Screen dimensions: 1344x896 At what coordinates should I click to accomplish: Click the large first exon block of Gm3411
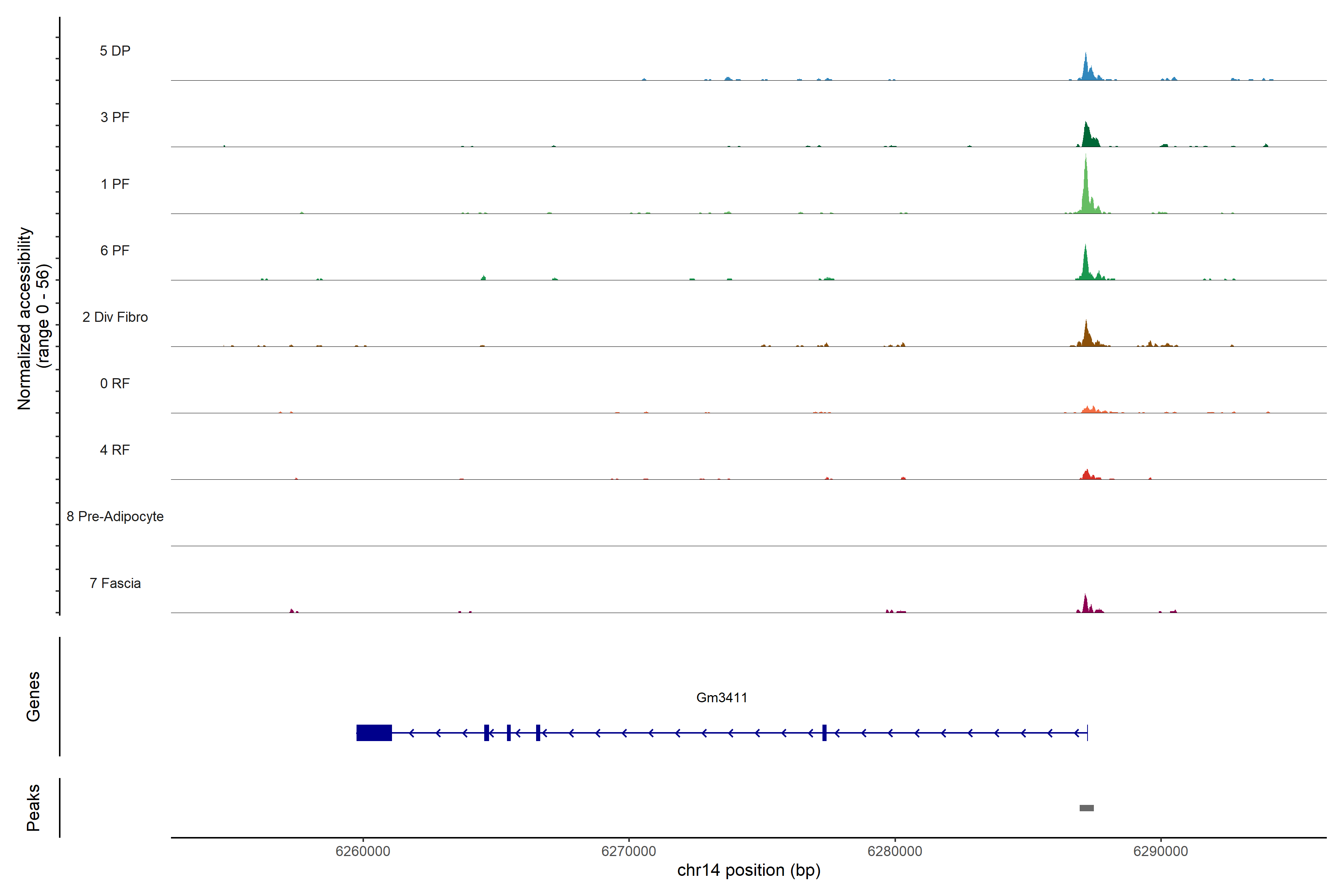(x=374, y=732)
